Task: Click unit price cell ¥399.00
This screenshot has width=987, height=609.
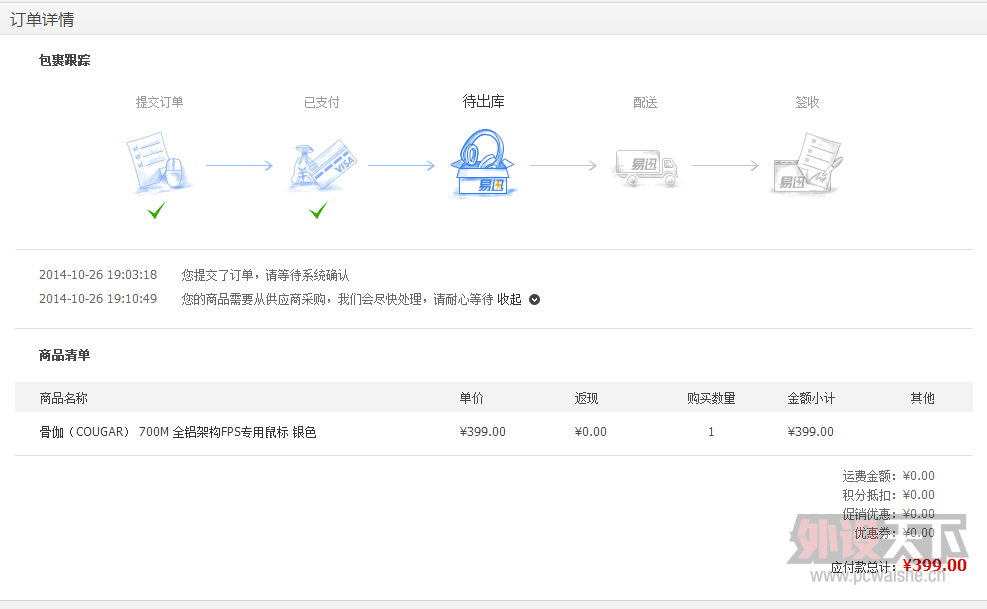Action: (483, 432)
